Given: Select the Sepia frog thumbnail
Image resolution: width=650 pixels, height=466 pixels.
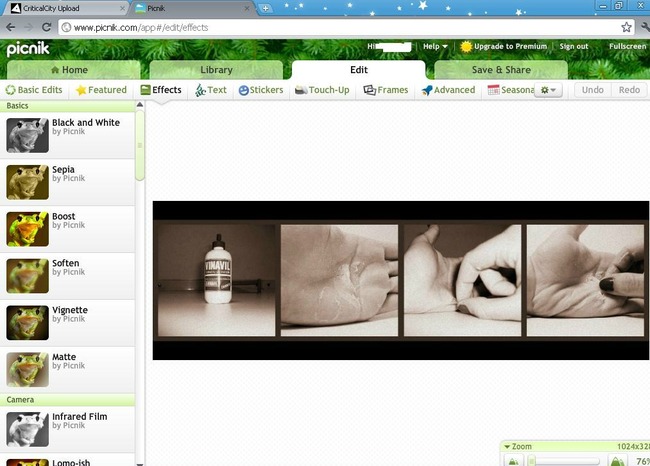Looking at the screenshot, I should (27, 182).
